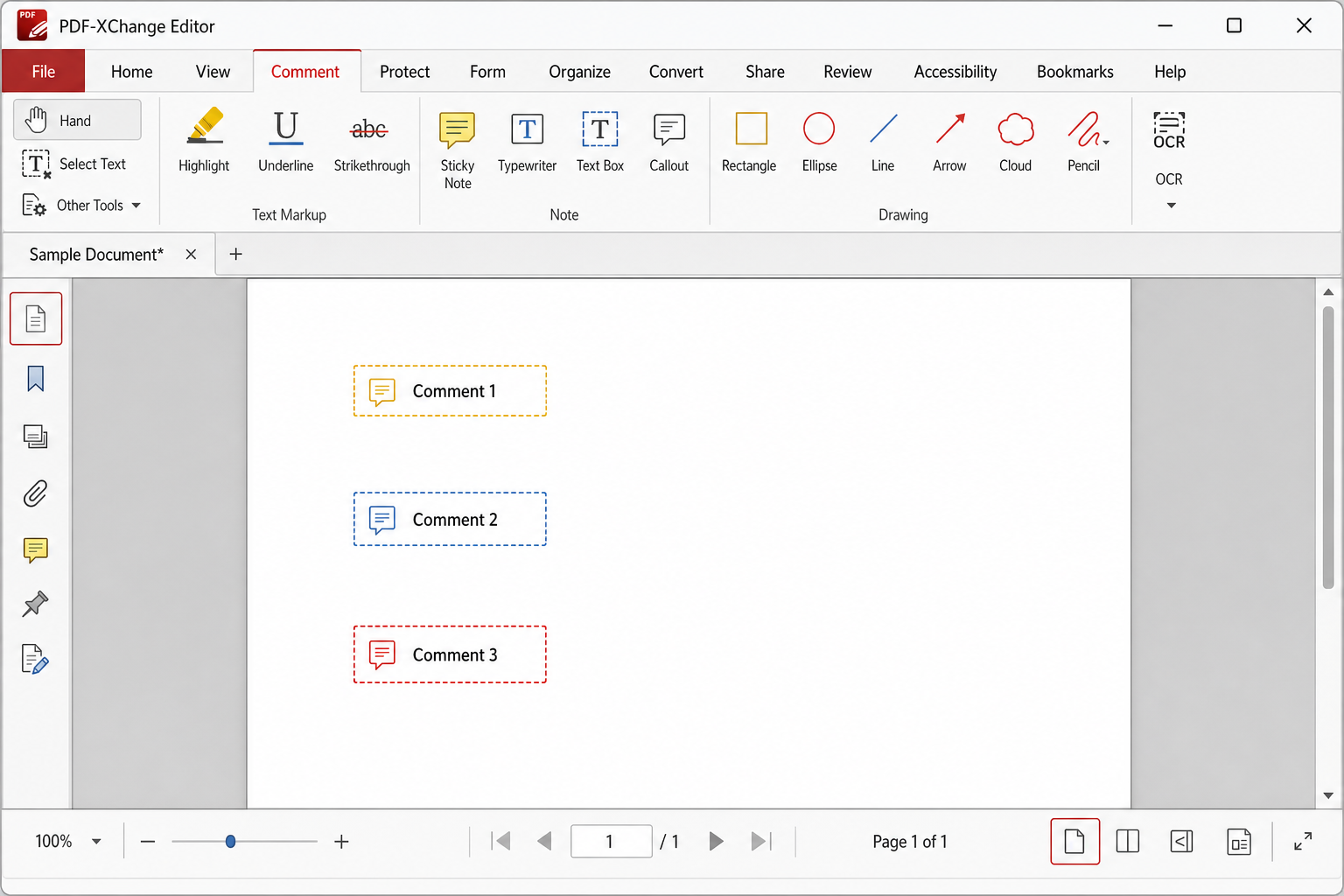Go to the next page

[x=716, y=842]
